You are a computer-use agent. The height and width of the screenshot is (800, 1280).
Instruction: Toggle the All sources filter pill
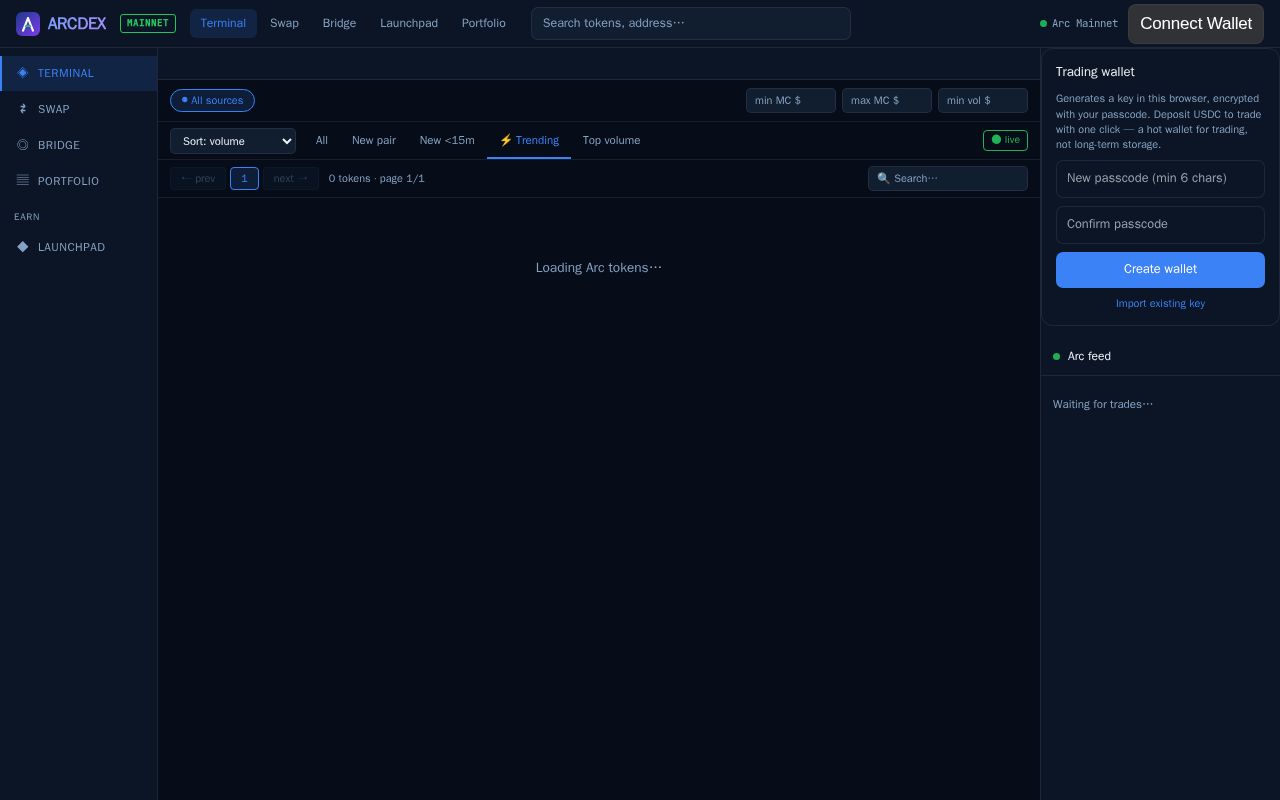pos(212,100)
